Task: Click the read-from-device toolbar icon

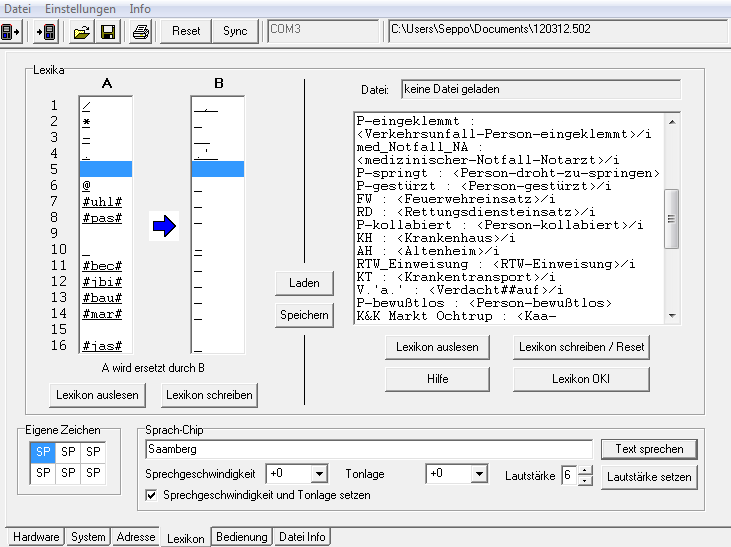Action: click(x=12, y=31)
